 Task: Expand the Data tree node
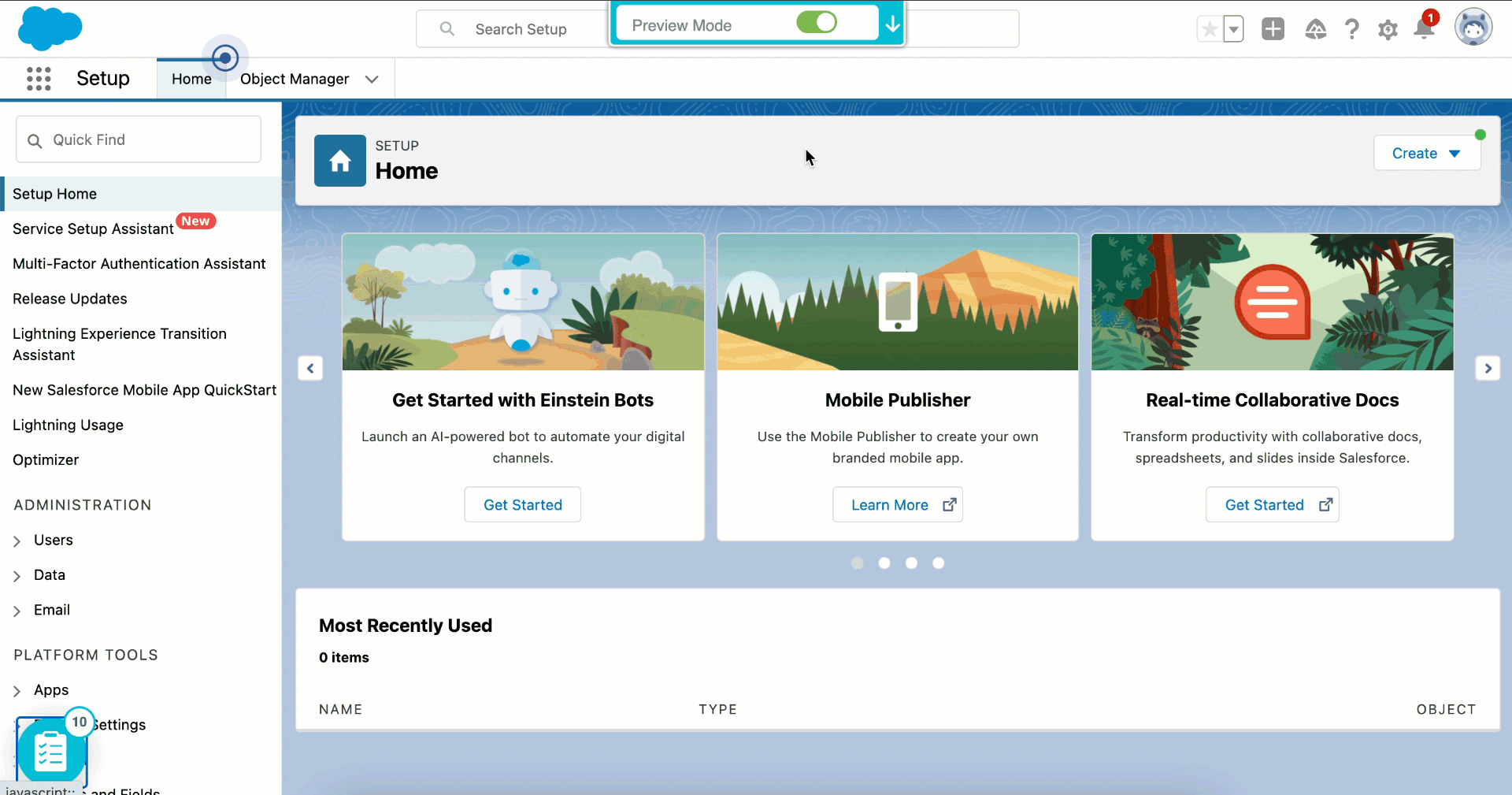click(x=17, y=576)
